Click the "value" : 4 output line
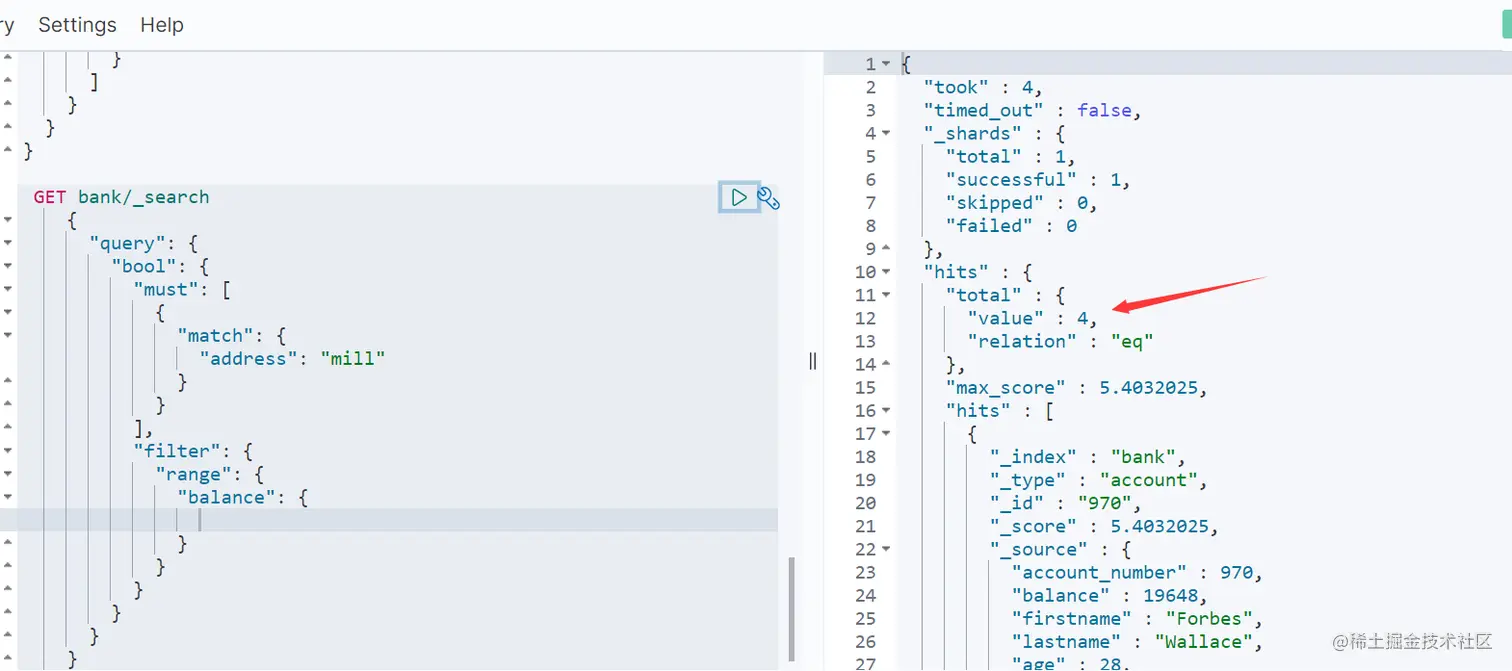Image resolution: width=1512 pixels, height=671 pixels. [1032, 319]
